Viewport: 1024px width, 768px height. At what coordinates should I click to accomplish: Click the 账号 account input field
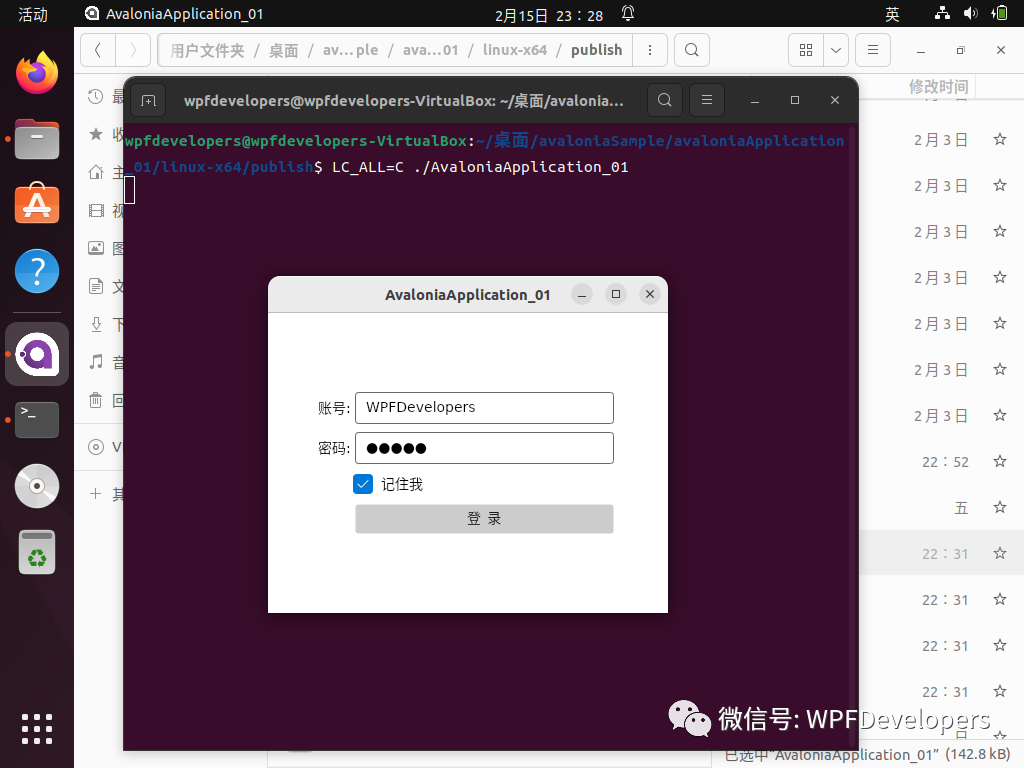(x=484, y=408)
